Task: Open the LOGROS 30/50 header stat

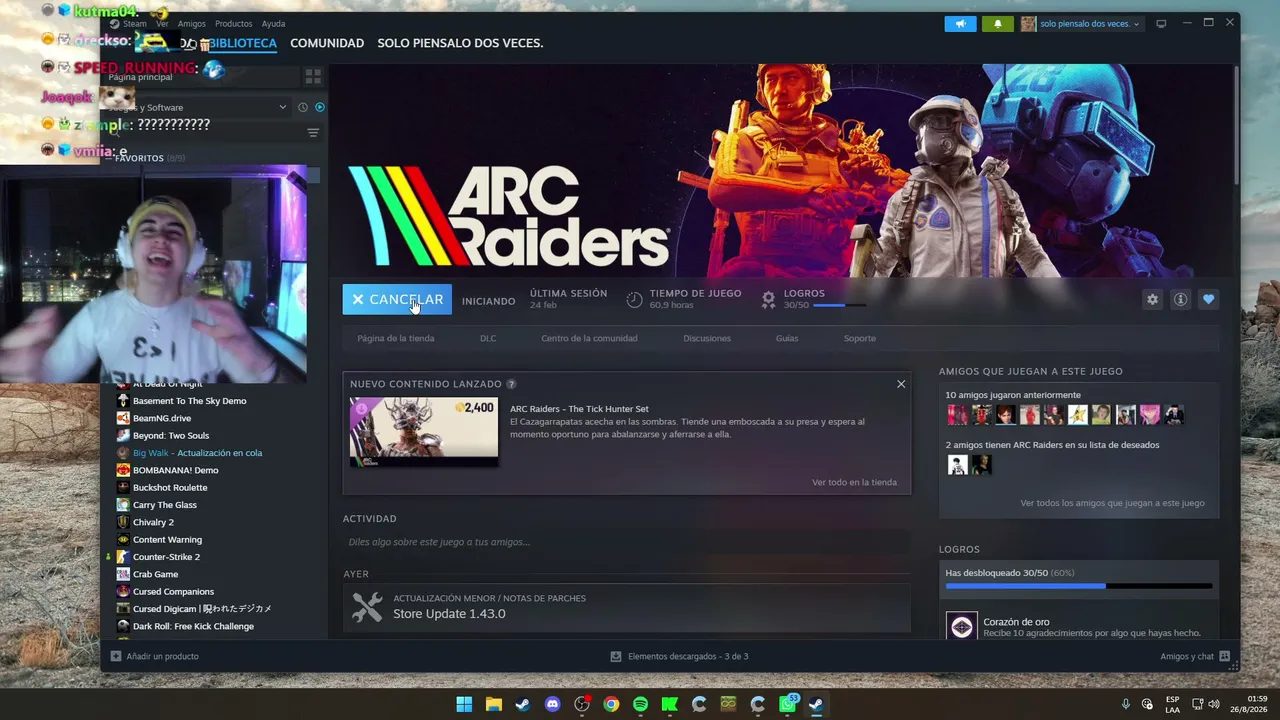Action: pos(815,299)
